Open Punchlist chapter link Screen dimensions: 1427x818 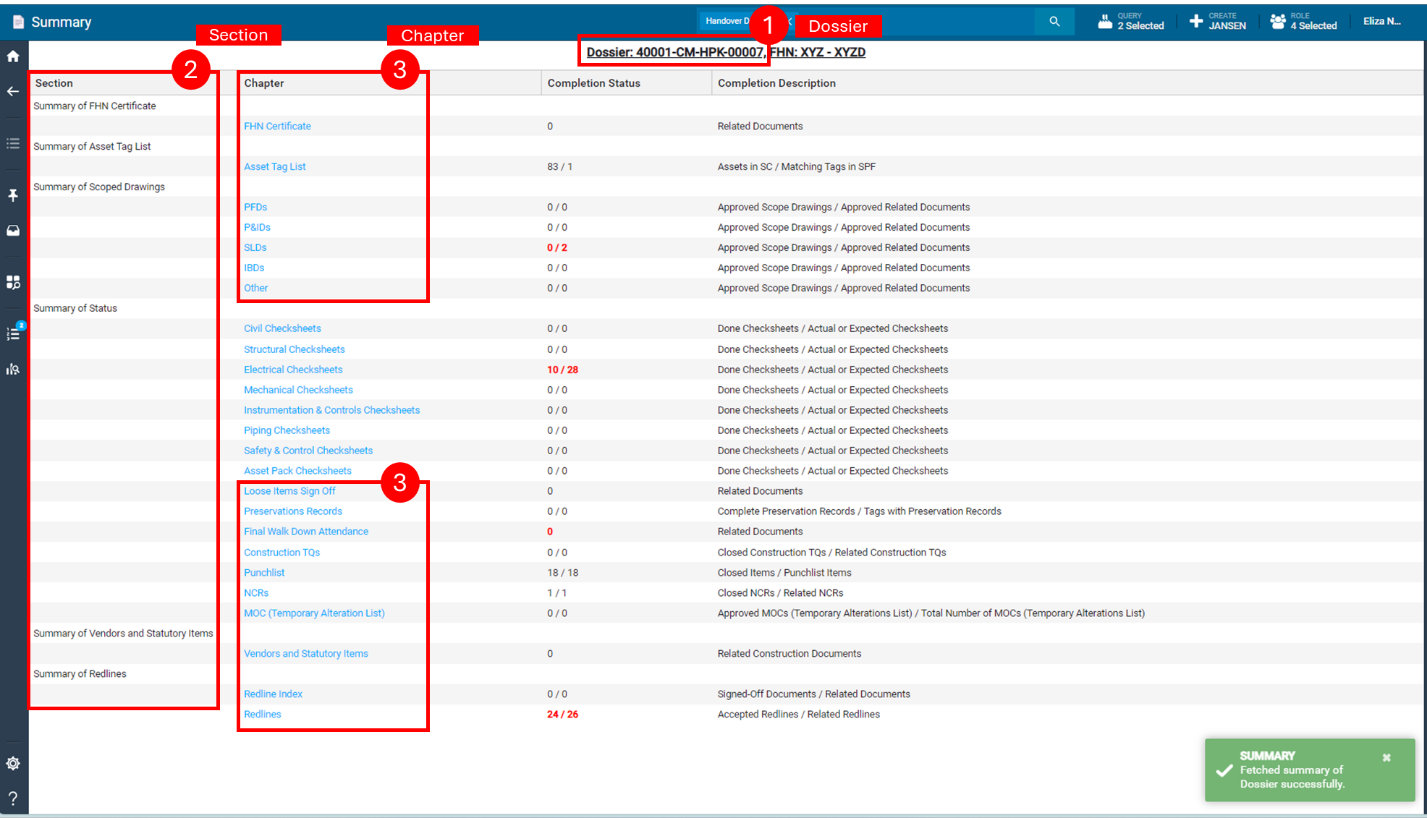[264, 573]
